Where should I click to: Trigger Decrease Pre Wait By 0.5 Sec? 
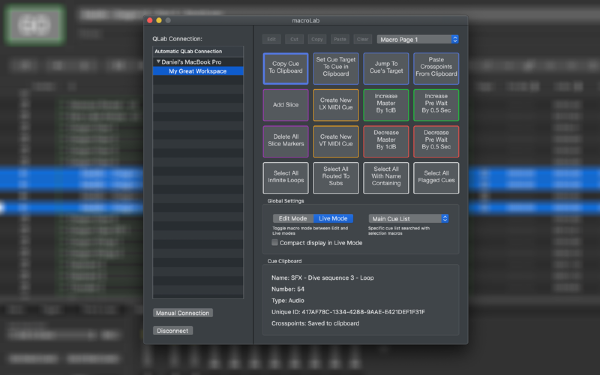point(436,142)
